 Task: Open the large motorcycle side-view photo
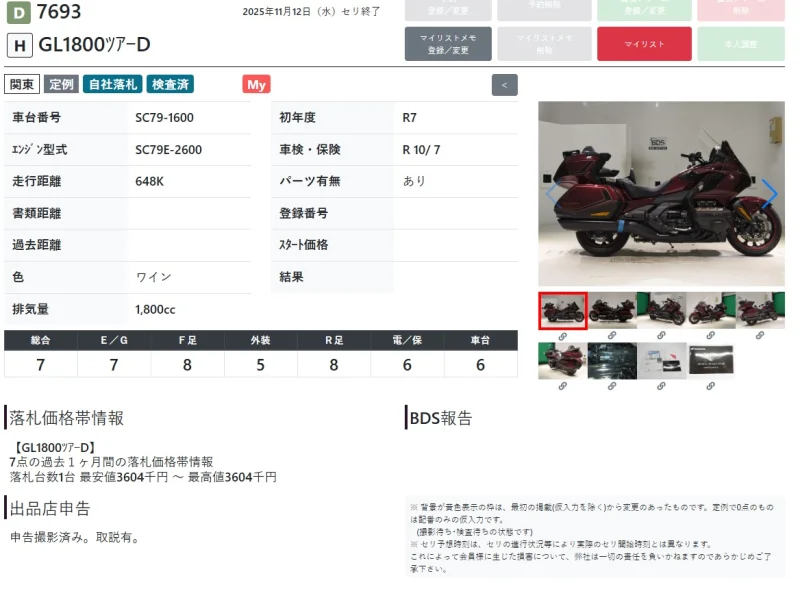click(661, 193)
